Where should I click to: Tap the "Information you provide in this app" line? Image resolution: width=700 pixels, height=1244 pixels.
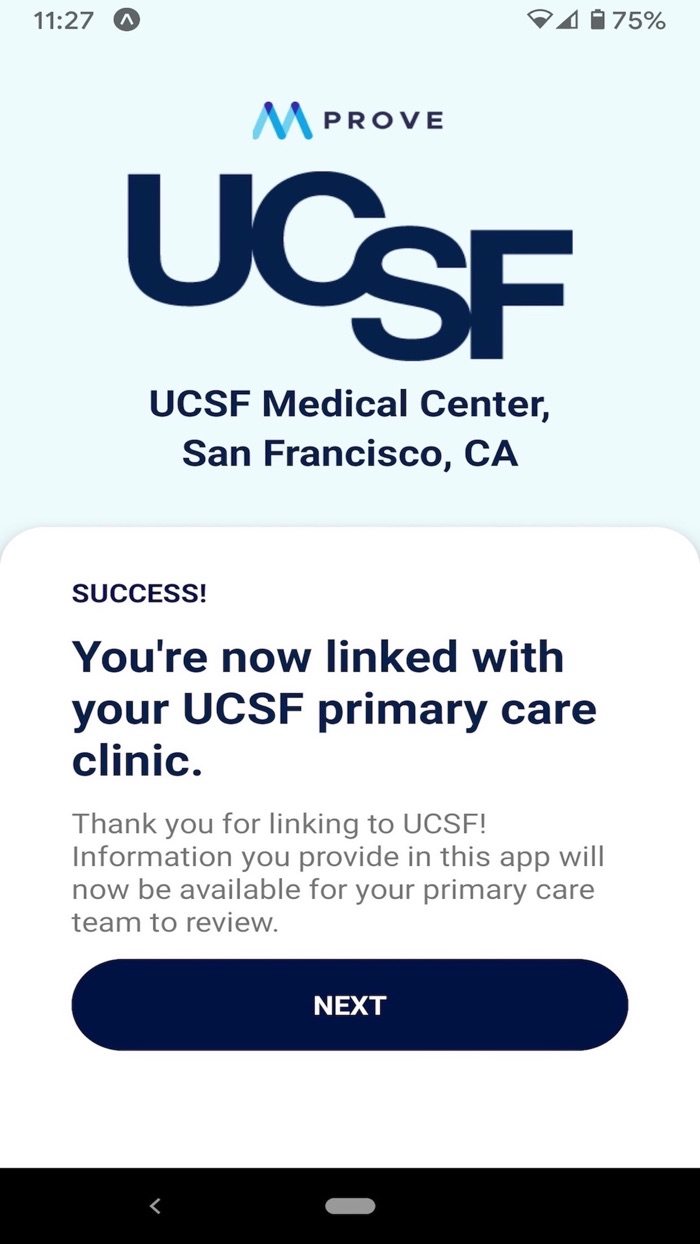point(338,857)
